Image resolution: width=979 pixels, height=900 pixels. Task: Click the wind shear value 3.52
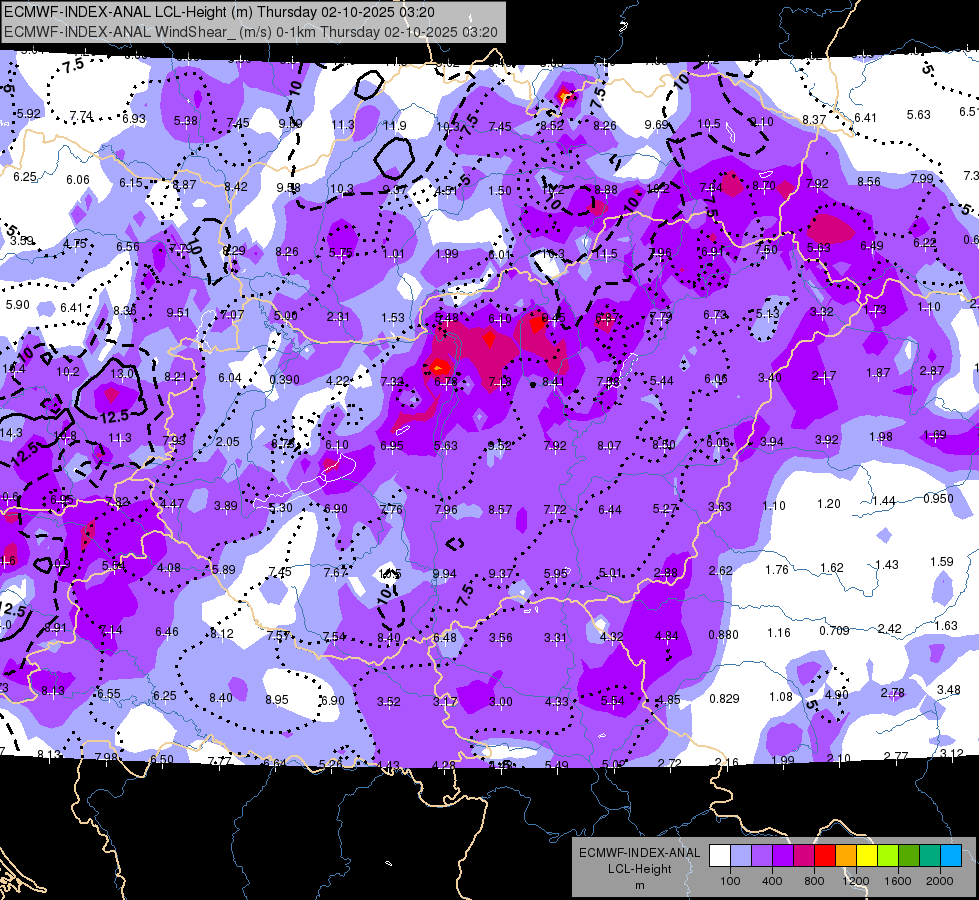tap(388, 701)
